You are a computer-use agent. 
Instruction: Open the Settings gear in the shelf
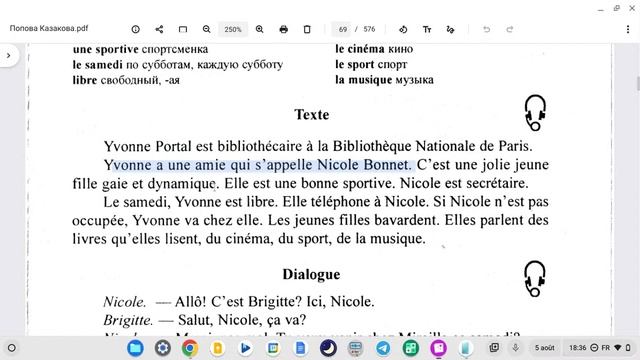tap(162, 348)
